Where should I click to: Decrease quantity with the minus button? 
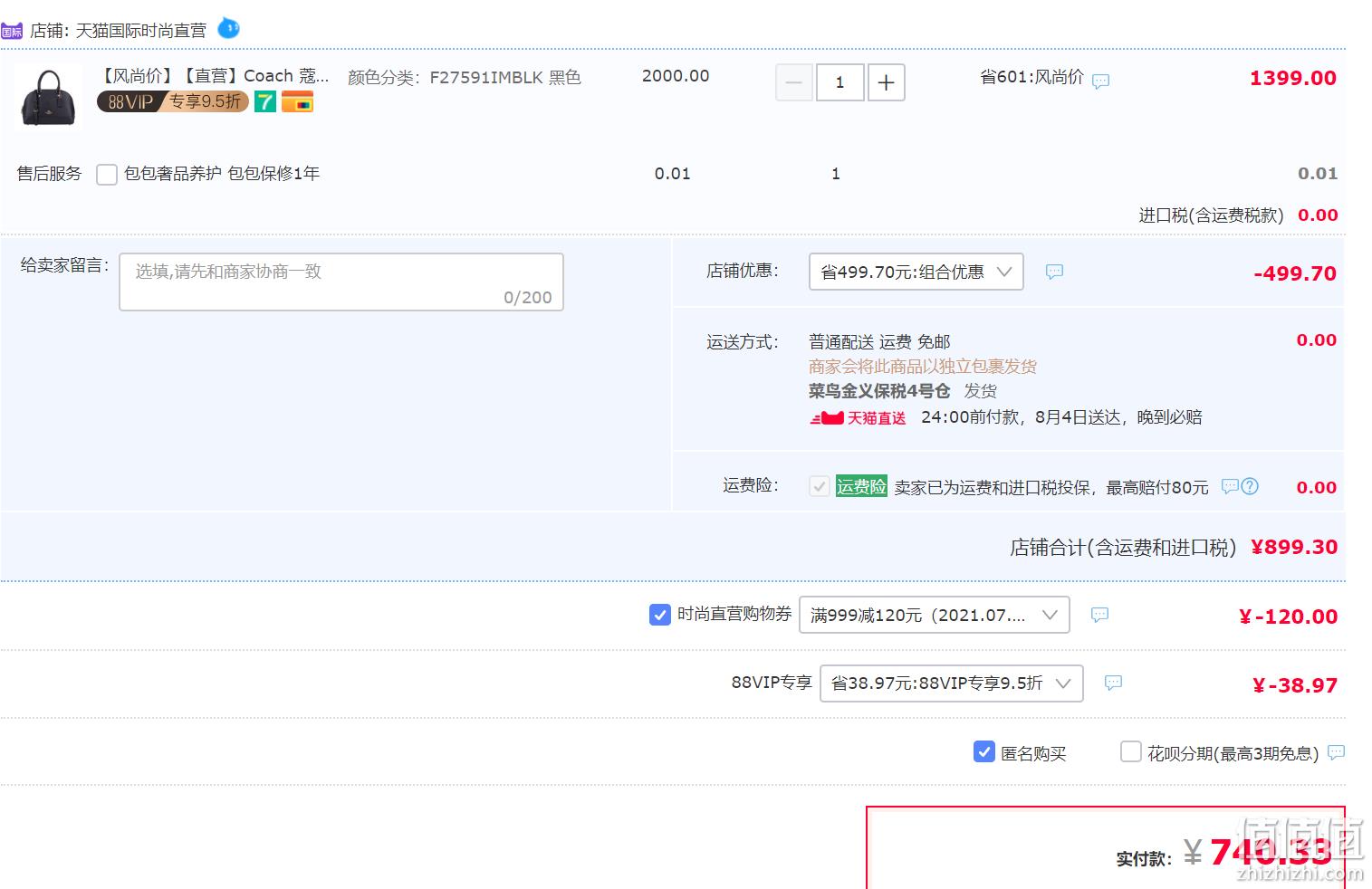point(794,82)
